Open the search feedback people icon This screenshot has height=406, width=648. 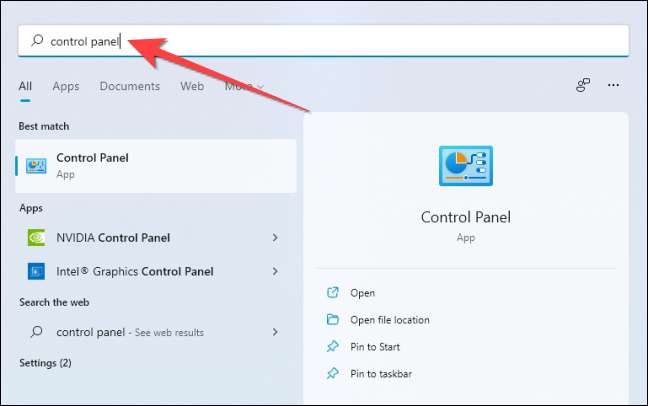coord(583,85)
